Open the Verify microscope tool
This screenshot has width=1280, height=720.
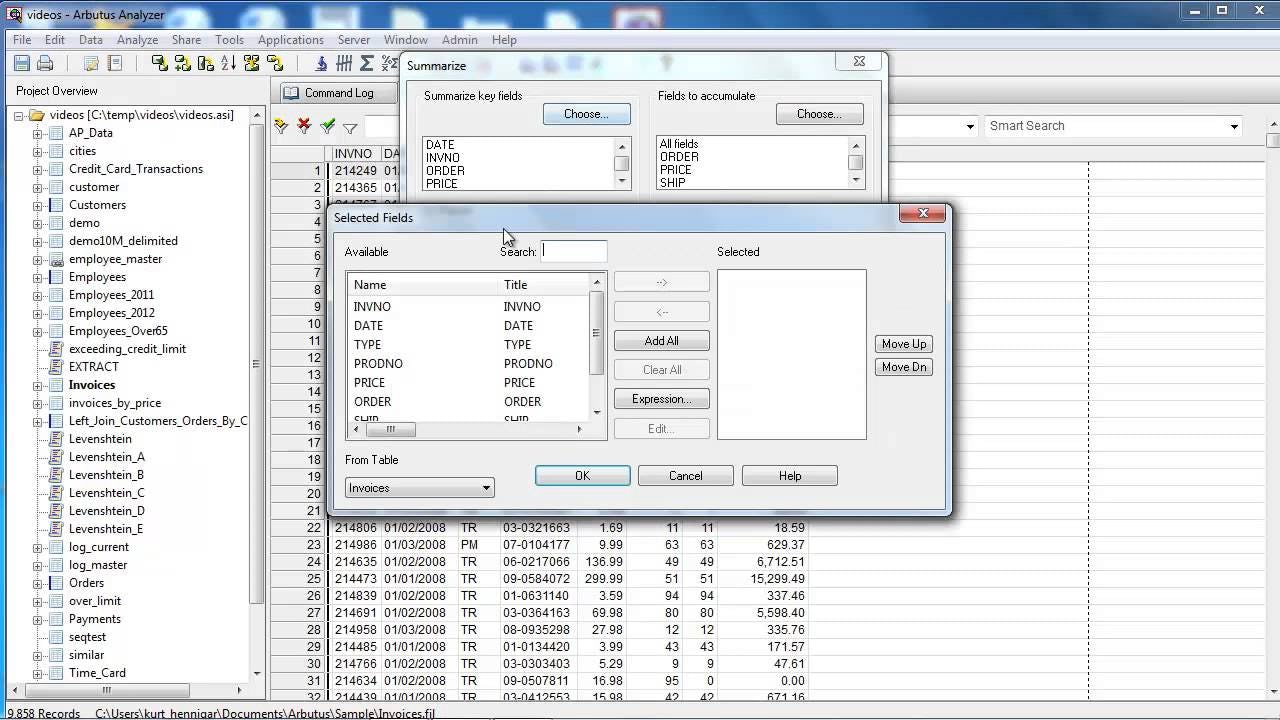pyautogui.click(x=322, y=63)
